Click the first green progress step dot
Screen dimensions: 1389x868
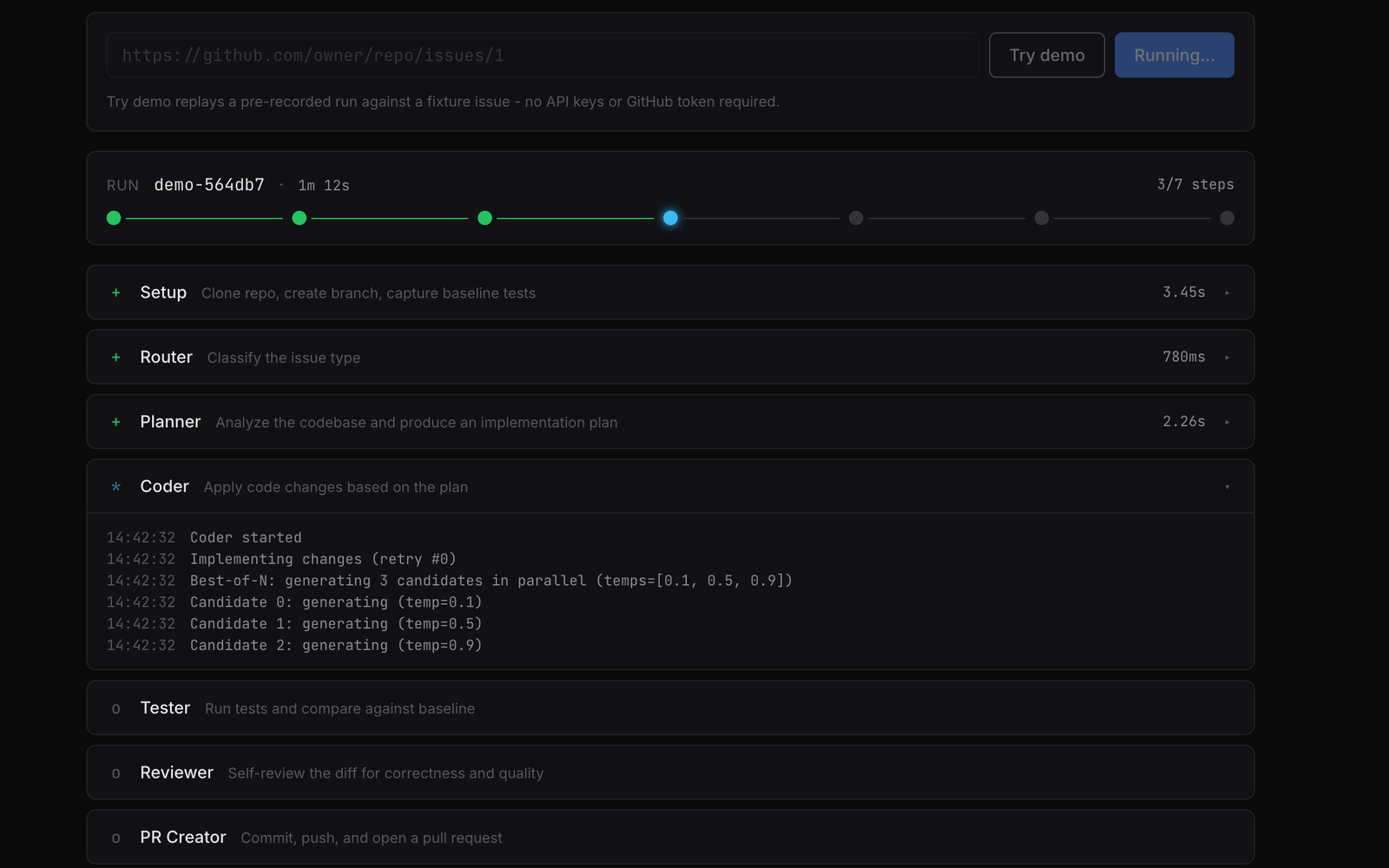coord(114,218)
